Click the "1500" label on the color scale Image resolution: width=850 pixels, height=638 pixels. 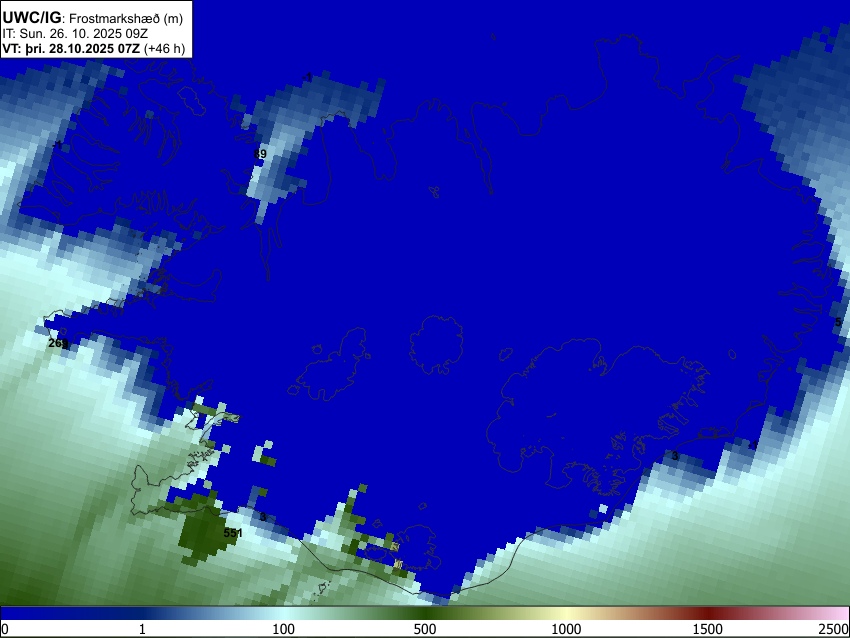(x=708, y=629)
